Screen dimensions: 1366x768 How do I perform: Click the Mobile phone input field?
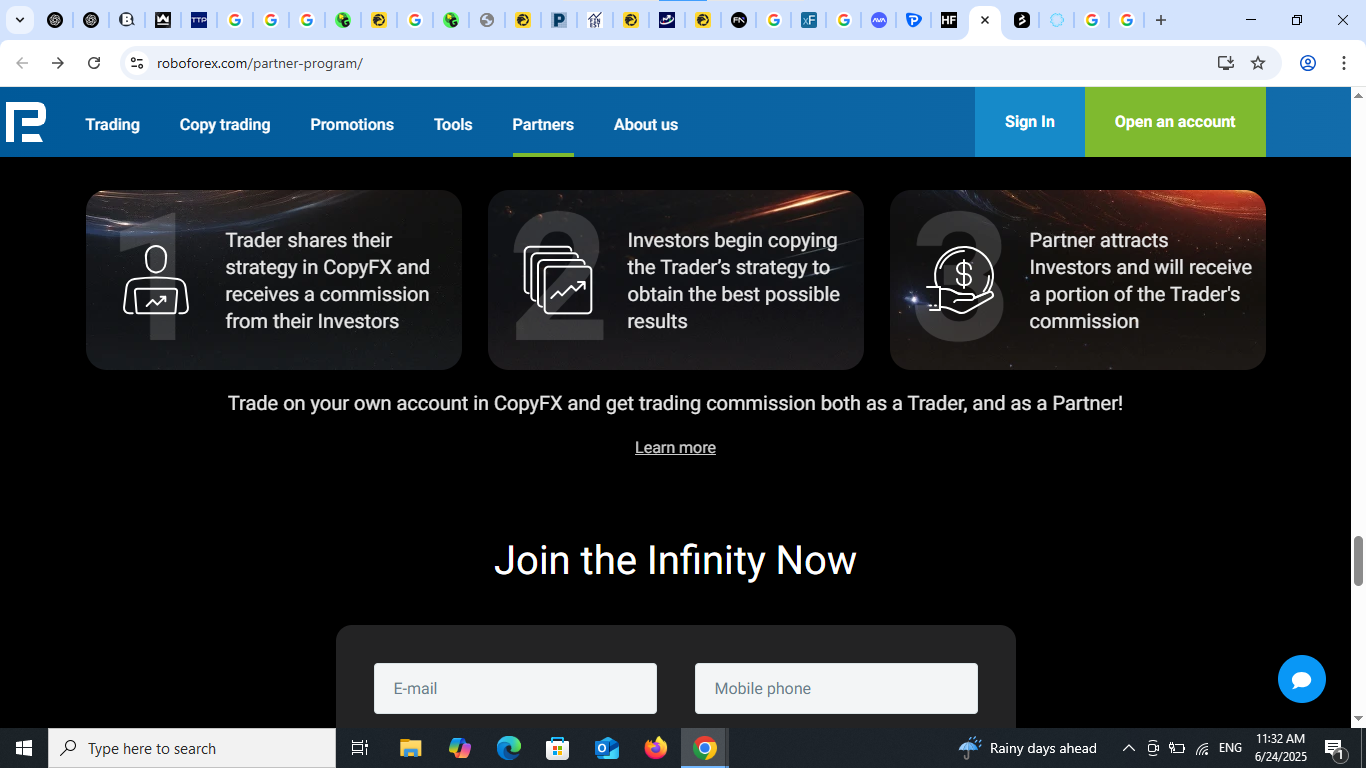(x=836, y=688)
